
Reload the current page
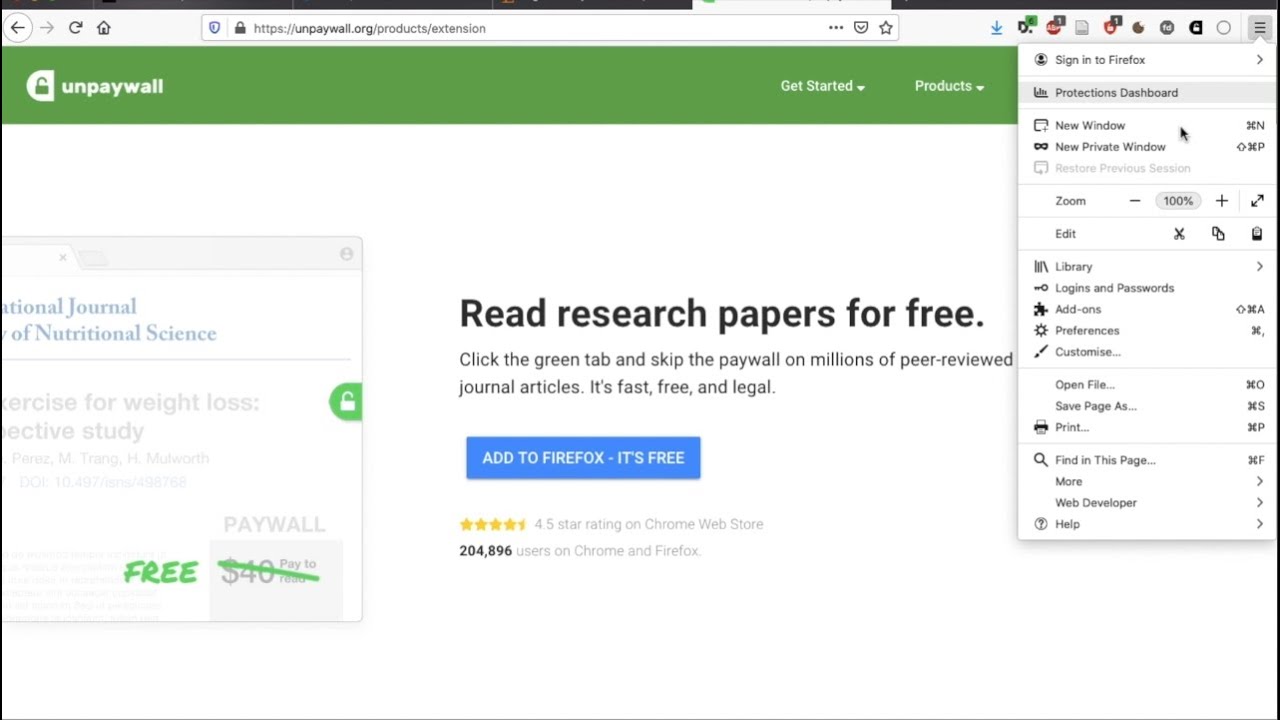75,28
